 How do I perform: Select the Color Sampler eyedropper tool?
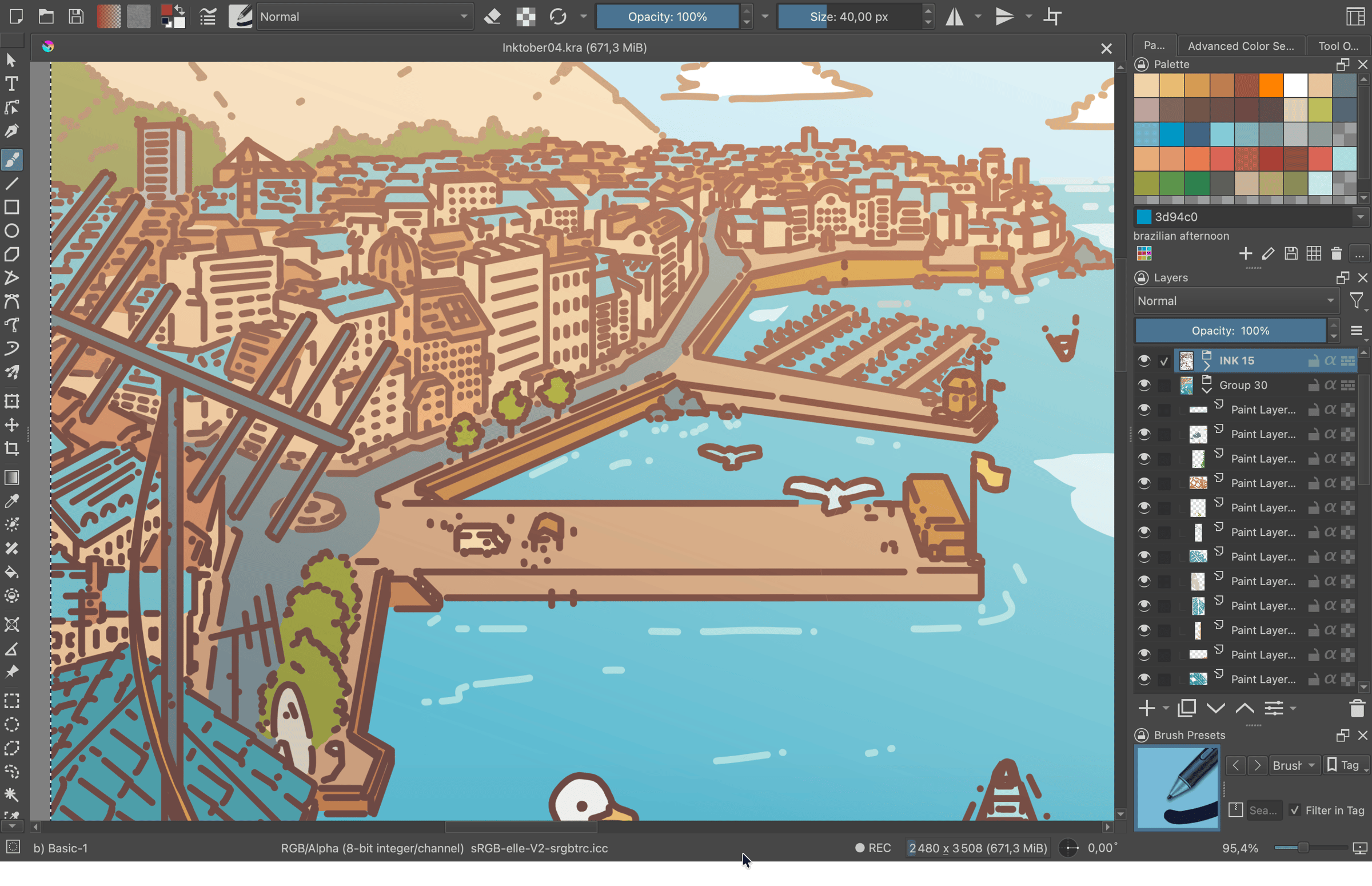tap(11, 501)
